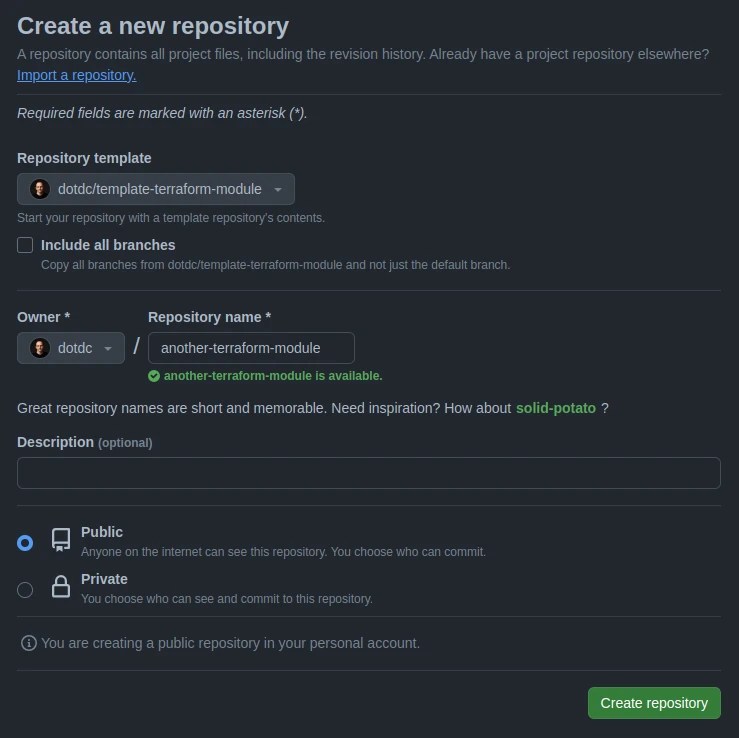Click the dotdc avatar in the Owner selector
This screenshot has width=739, height=738.
(x=40, y=348)
